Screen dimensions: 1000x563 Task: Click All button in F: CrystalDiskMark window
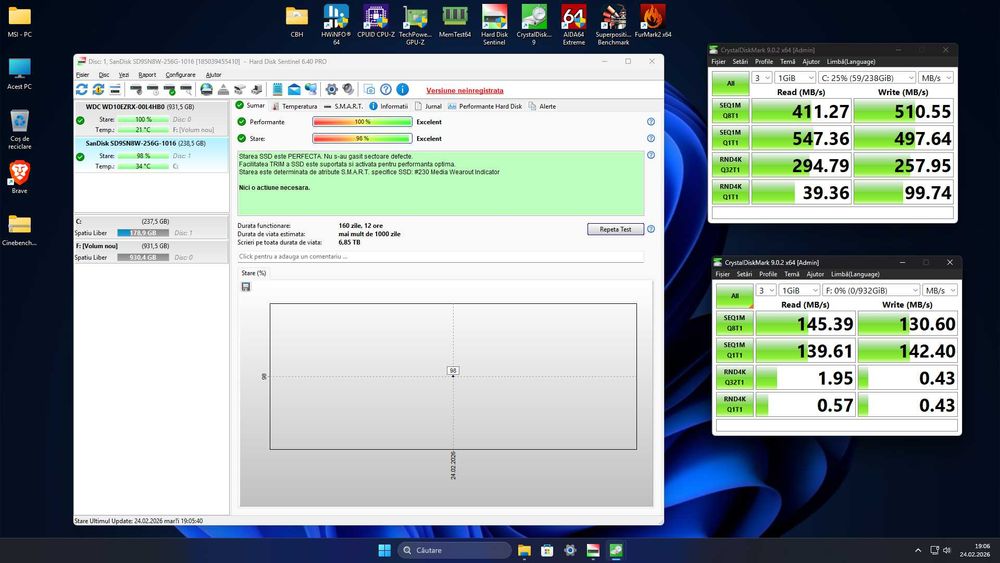pyautogui.click(x=735, y=296)
